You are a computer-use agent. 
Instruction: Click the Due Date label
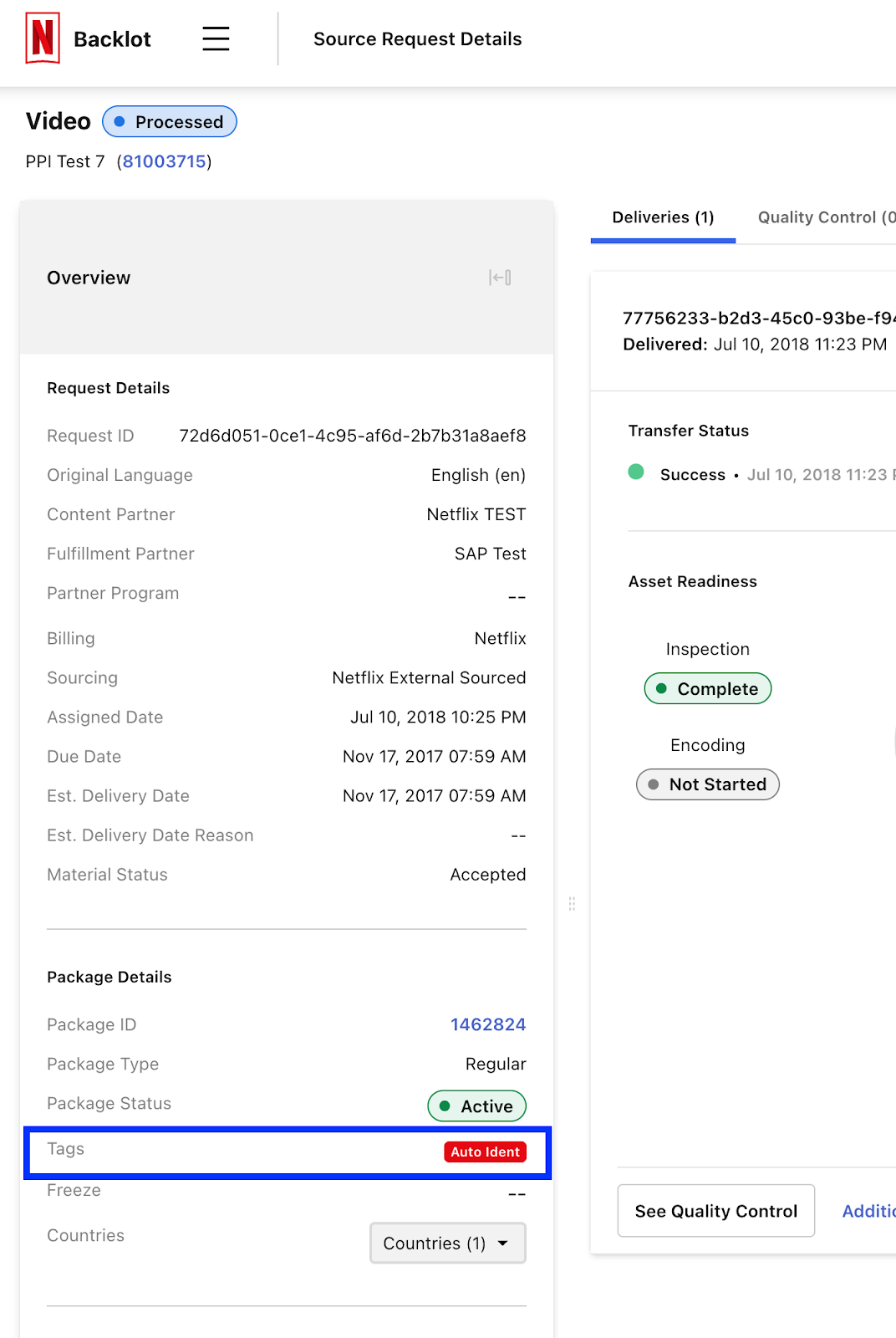84,756
